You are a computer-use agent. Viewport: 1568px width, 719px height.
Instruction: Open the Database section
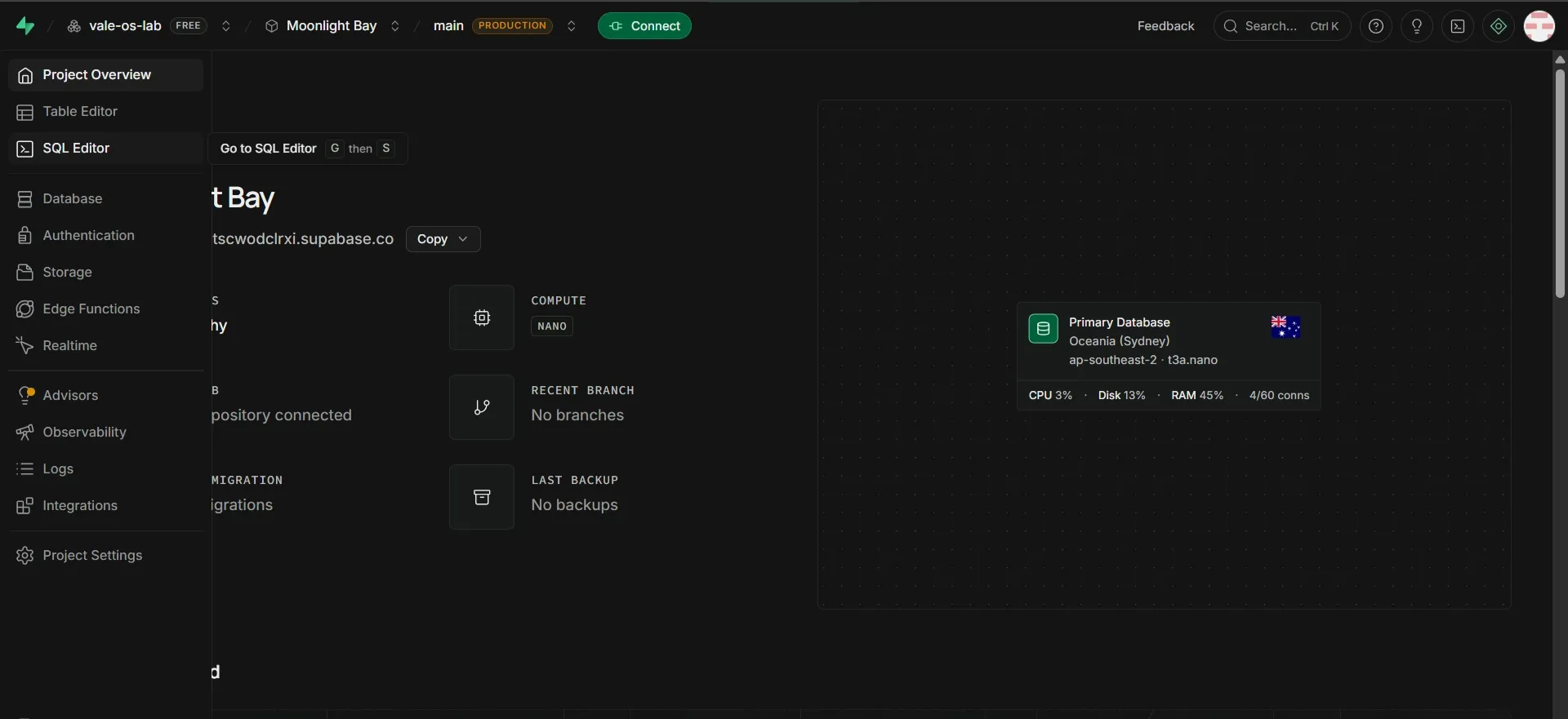click(106, 199)
